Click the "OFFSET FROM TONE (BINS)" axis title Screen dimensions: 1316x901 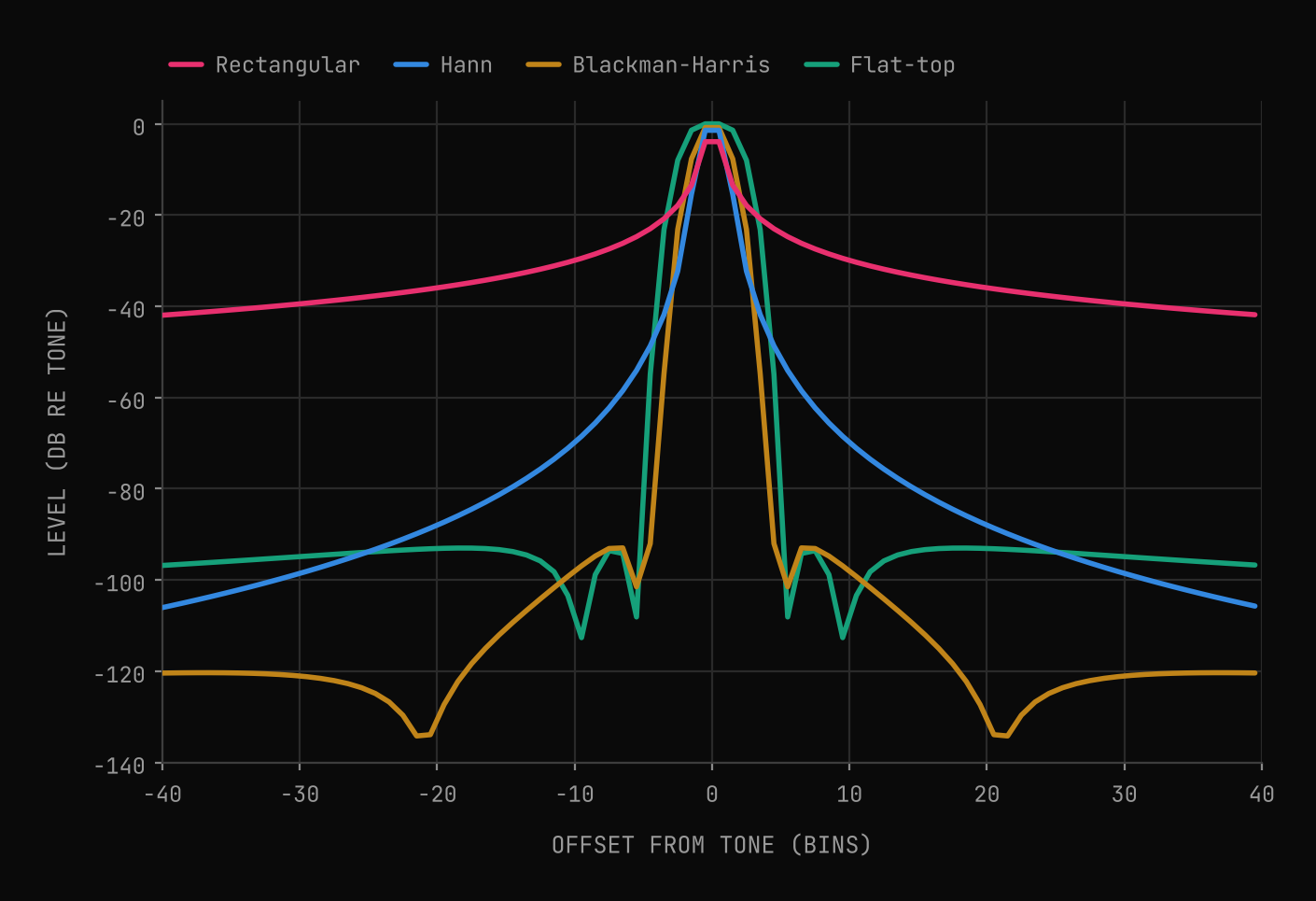711,845
